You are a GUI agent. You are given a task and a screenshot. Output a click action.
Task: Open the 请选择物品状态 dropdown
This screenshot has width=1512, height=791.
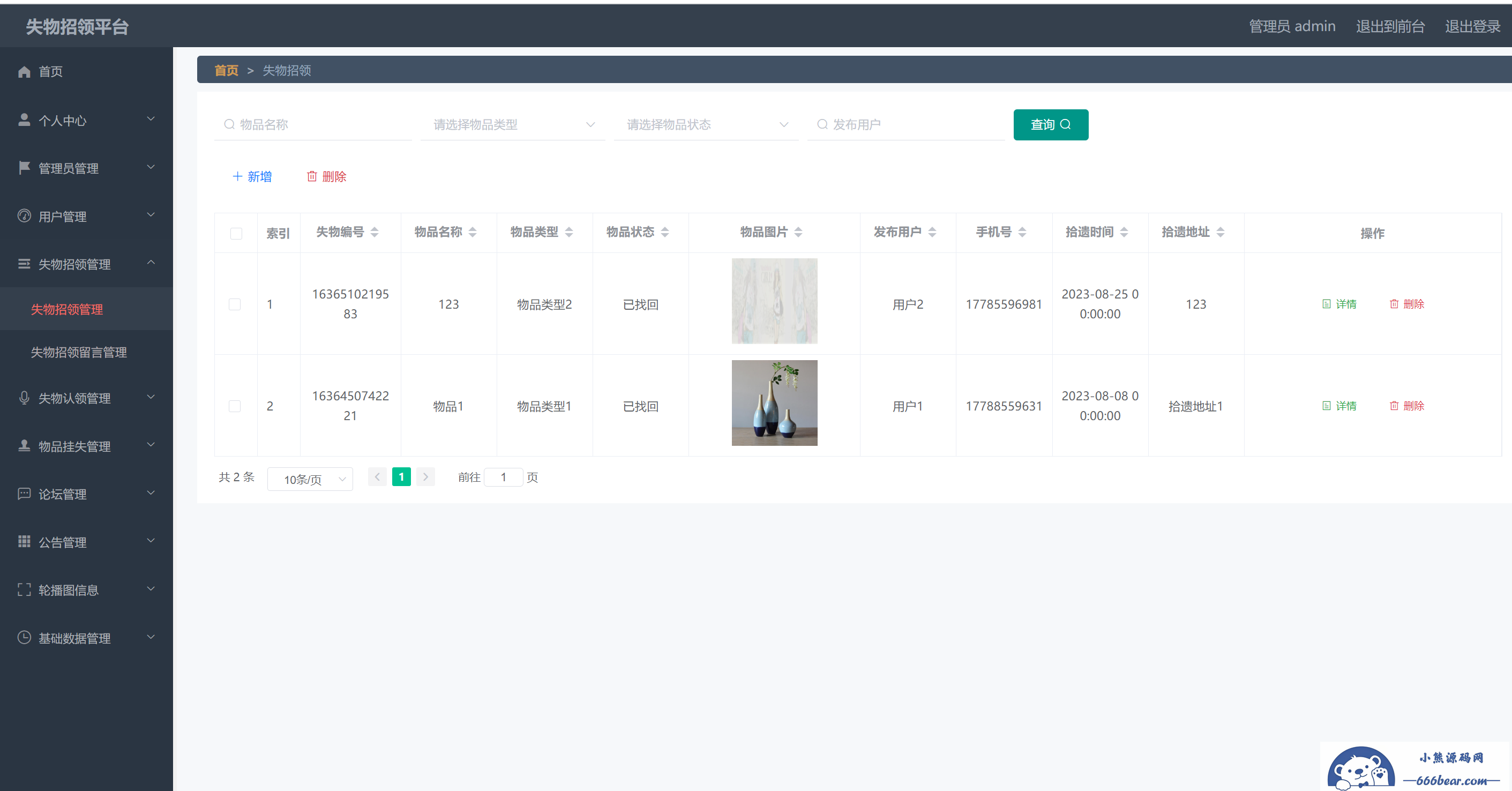click(706, 124)
